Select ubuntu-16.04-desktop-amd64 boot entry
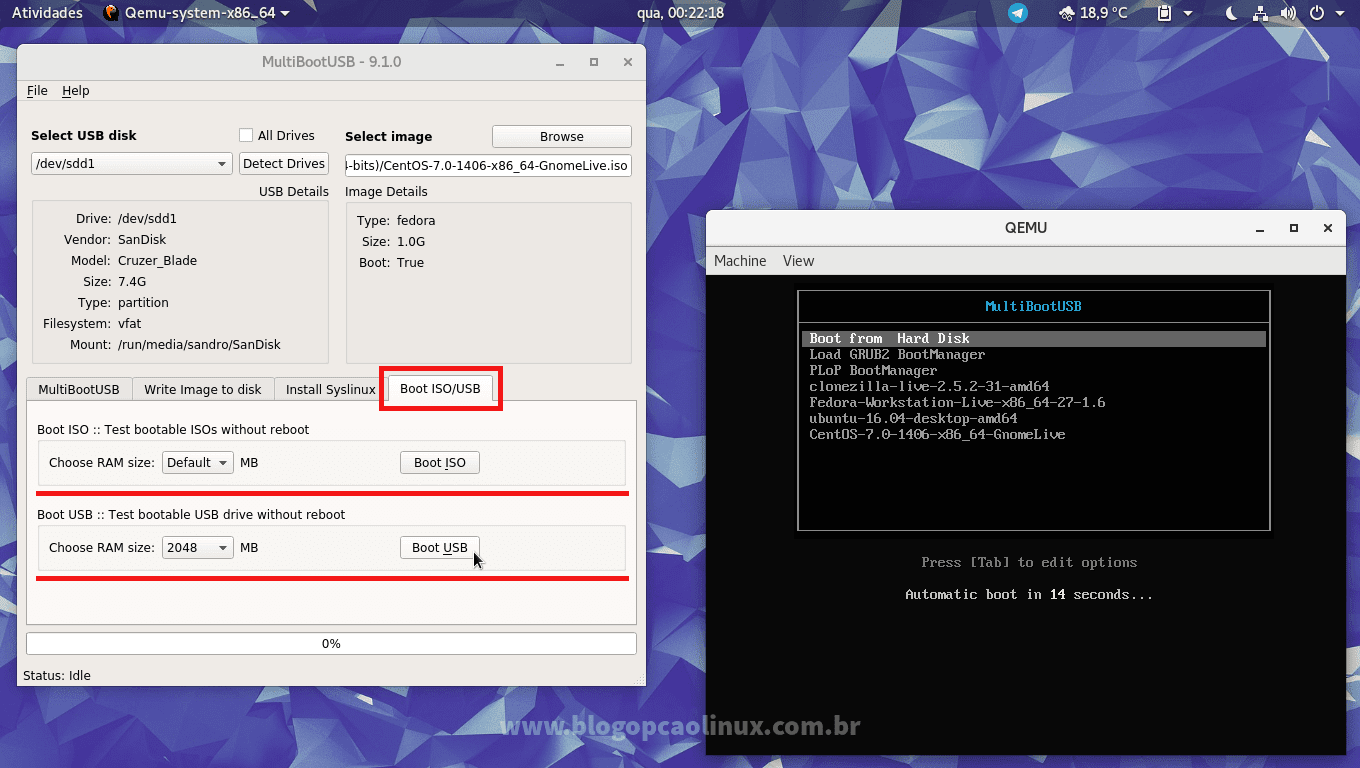Viewport: 1360px width, 768px height. [x=913, y=418]
